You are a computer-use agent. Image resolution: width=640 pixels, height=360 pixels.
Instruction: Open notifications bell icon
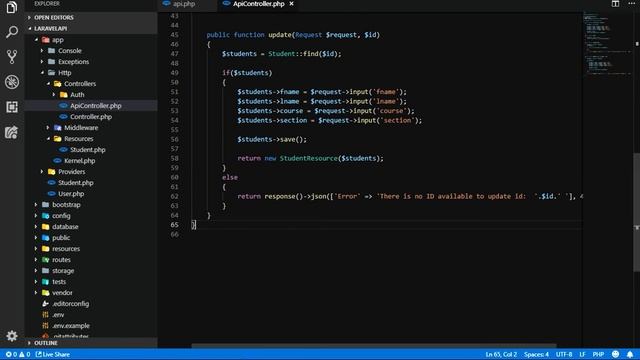click(x=630, y=354)
